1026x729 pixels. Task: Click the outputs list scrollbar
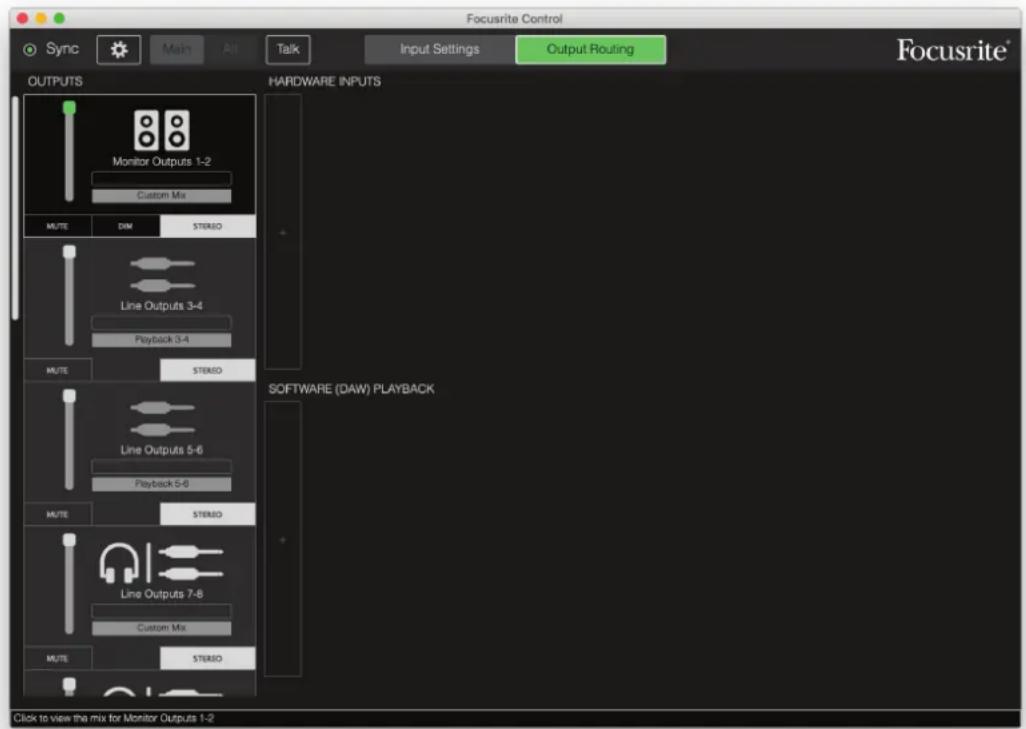tap(15, 208)
